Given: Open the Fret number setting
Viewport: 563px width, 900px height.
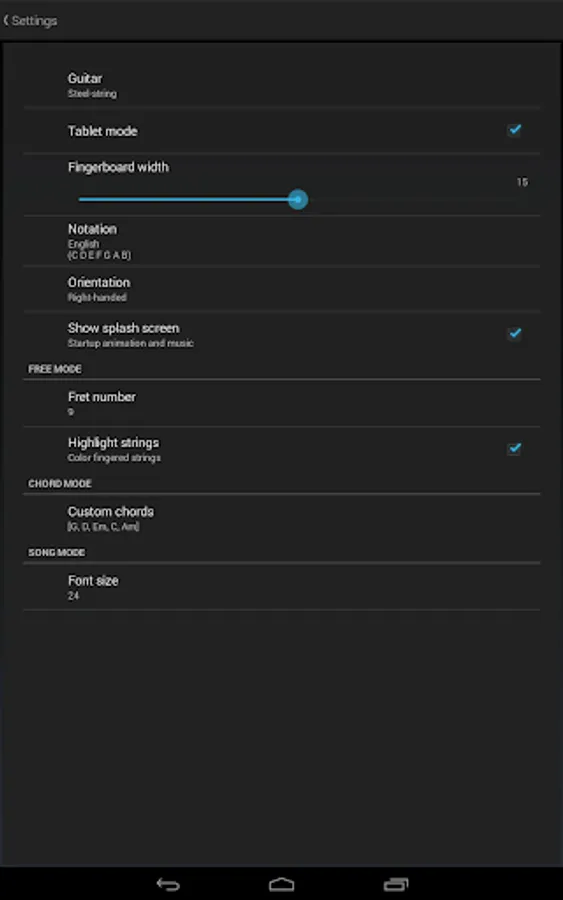Looking at the screenshot, I should click(x=281, y=403).
